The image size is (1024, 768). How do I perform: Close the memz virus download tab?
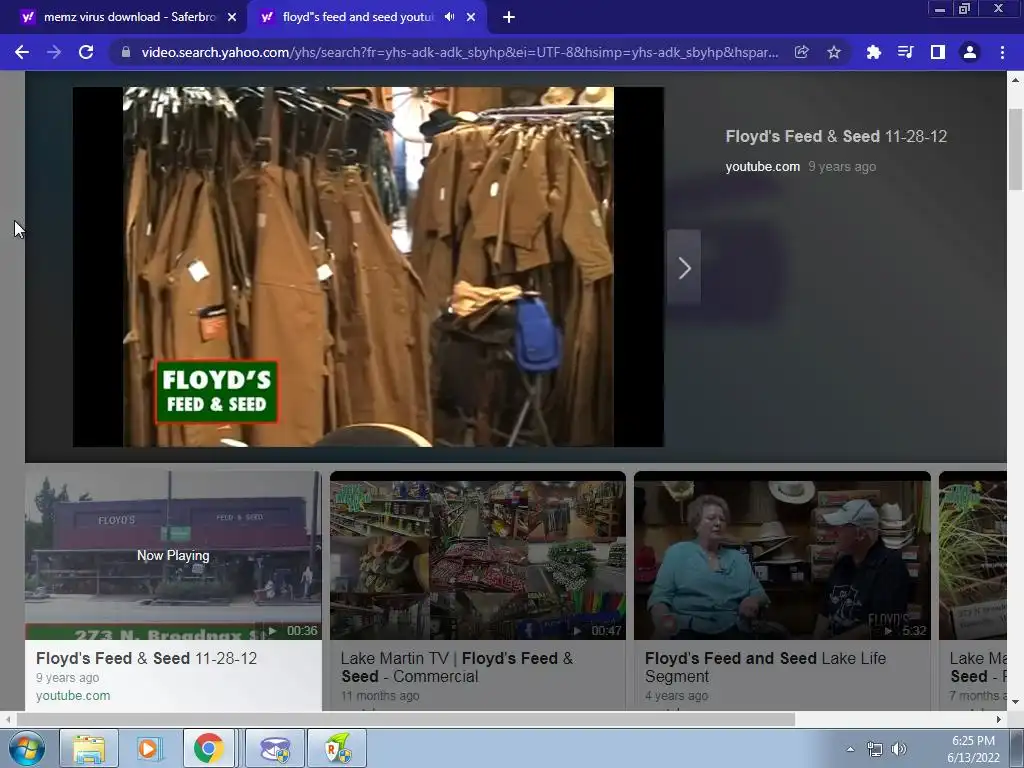coord(232,18)
